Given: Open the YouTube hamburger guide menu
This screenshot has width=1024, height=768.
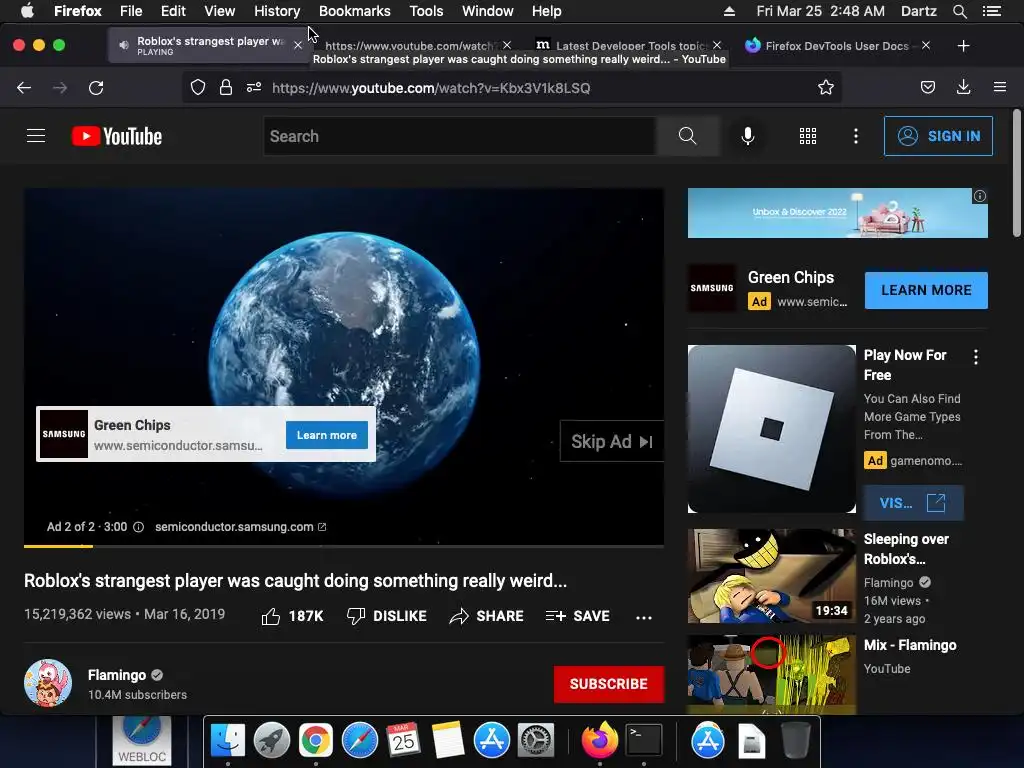Looking at the screenshot, I should (36, 136).
